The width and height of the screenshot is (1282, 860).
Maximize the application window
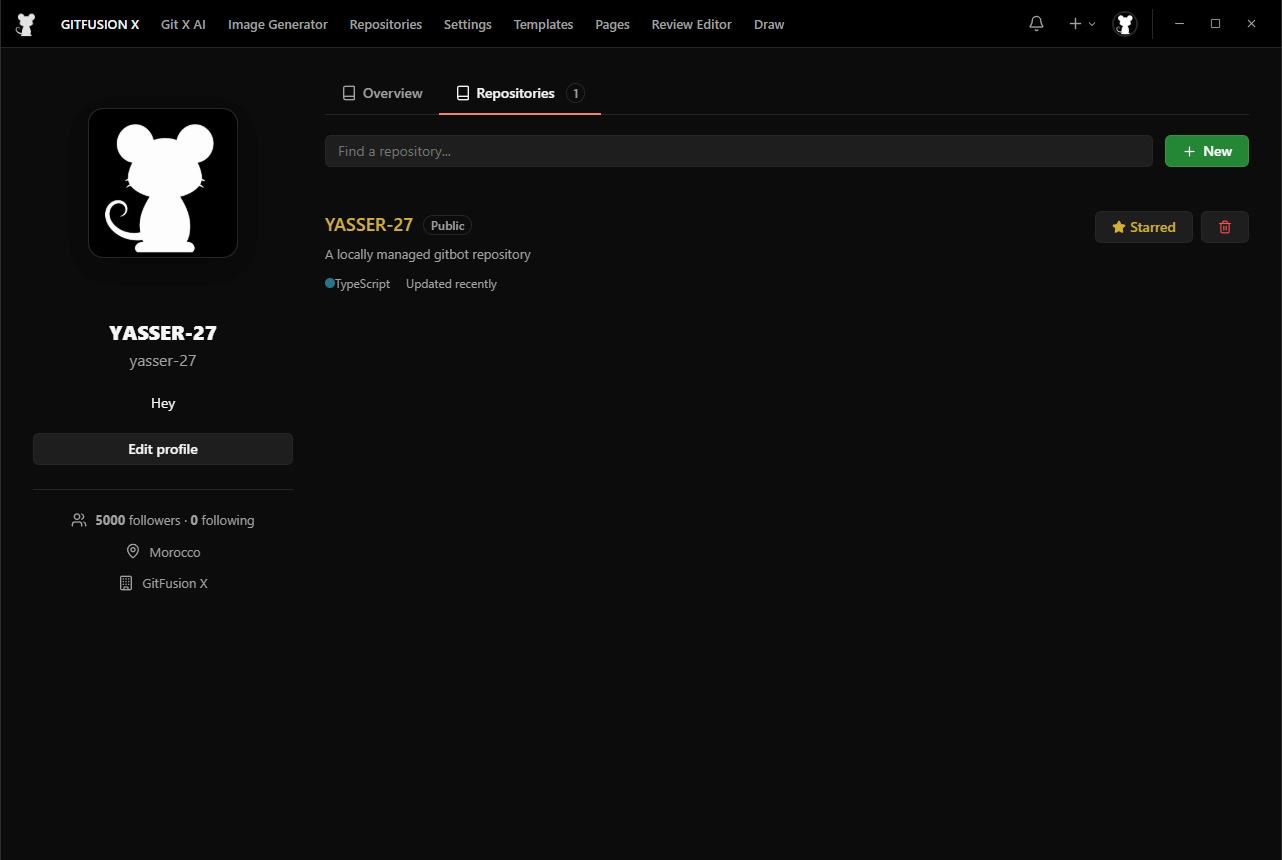coord(1215,23)
